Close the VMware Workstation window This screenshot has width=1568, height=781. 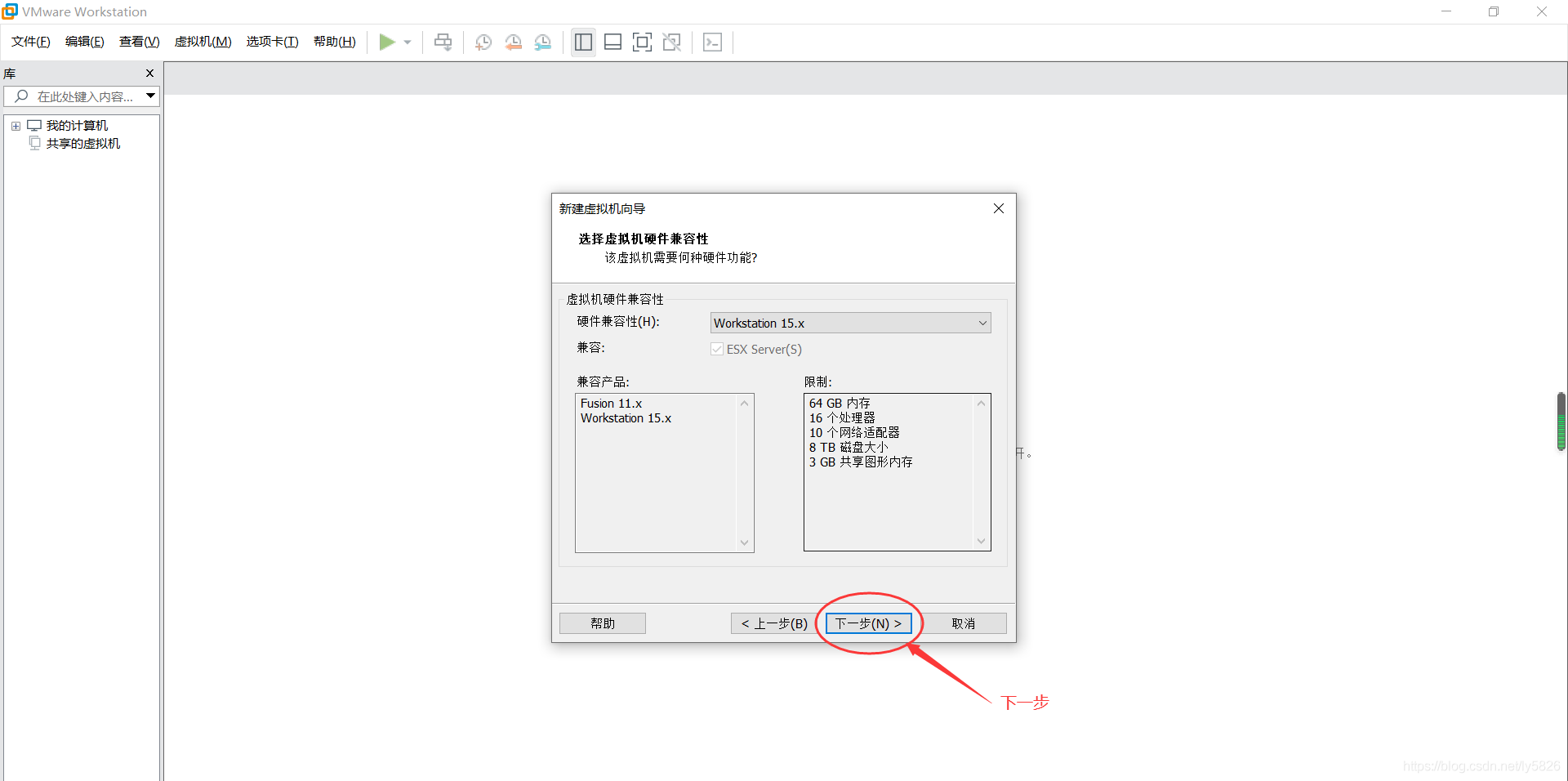coord(1542,11)
